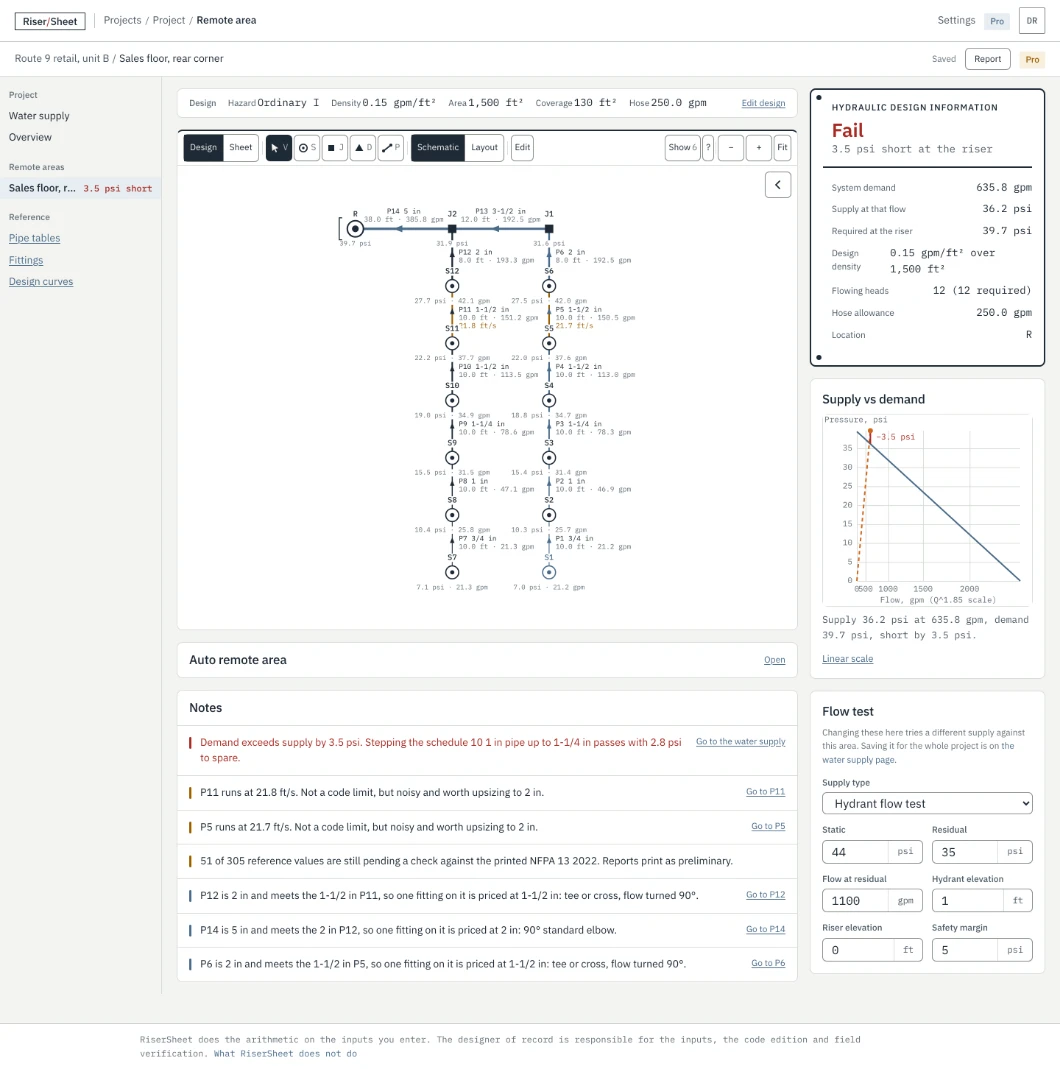Screen dimensions: 1060x1069
Task: Open What RiserSheet does not do link
Action: (x=285, y=1054)
